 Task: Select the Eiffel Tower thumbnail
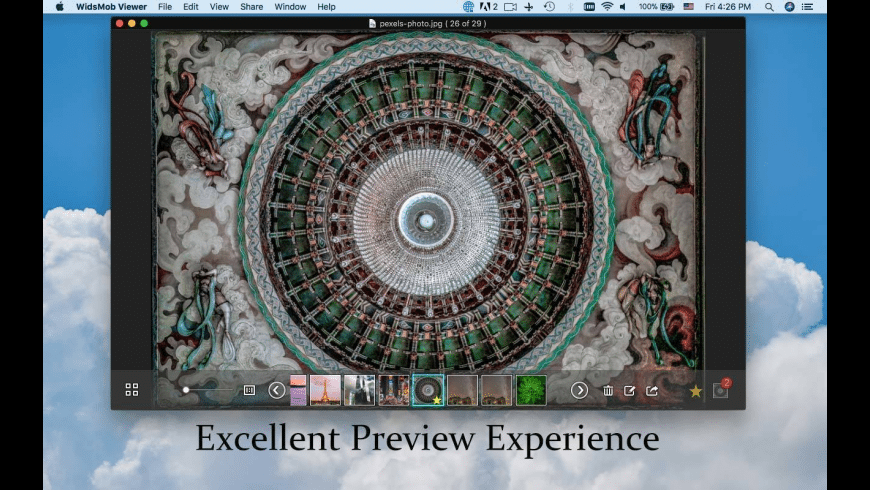coord(326,390)
